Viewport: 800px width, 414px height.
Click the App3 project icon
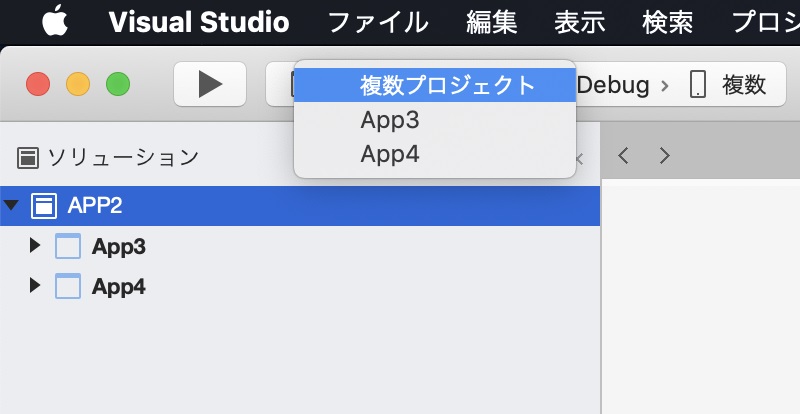[x=68, y=246]
